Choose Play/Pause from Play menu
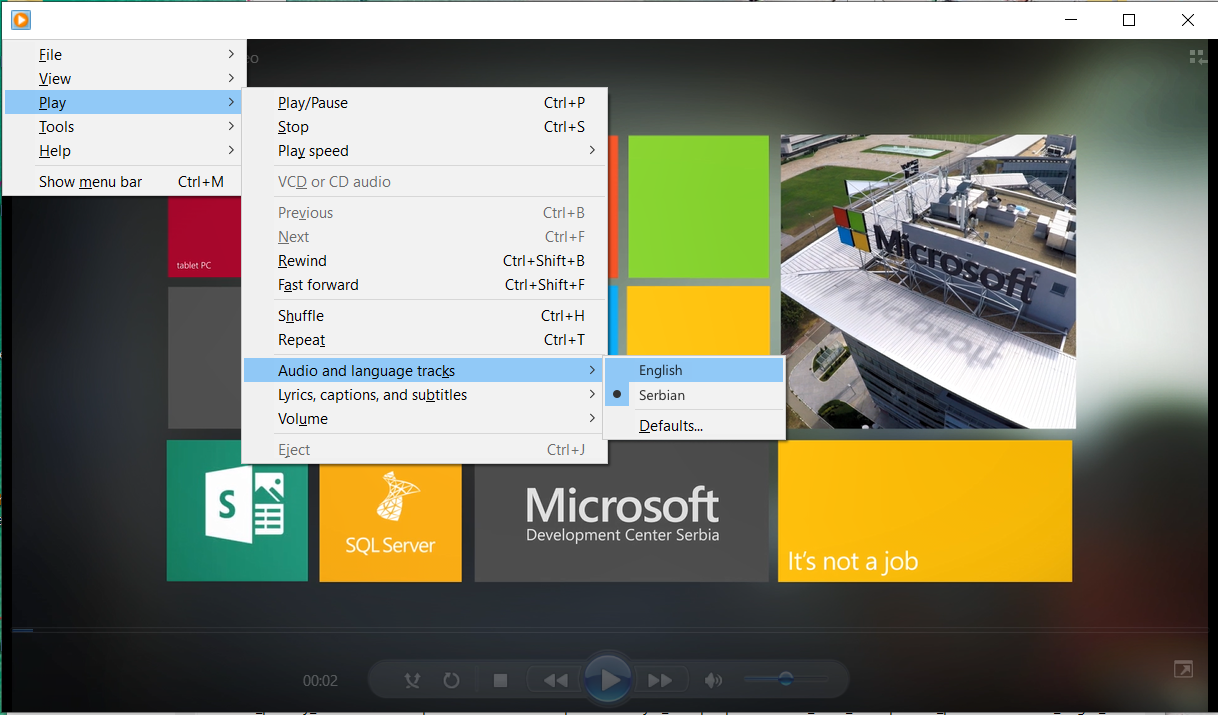Viewport: 1218px width, 715px height. tap(425, 103)
